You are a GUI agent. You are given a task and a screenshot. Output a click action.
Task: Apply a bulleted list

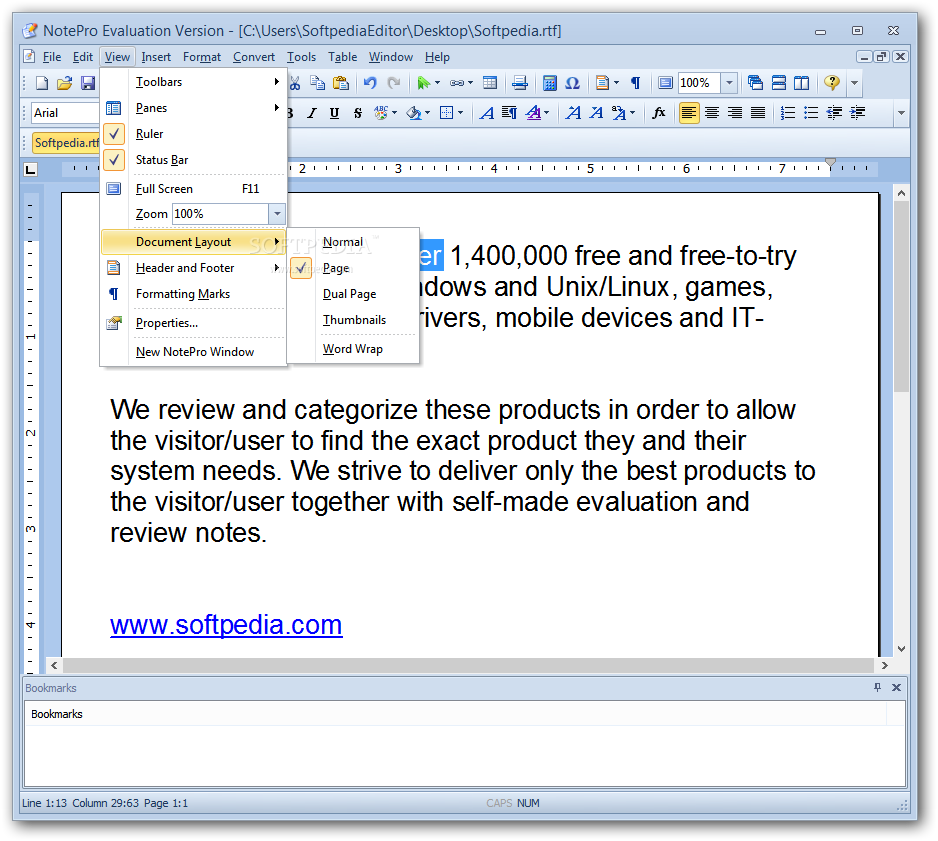coord(811,113)
